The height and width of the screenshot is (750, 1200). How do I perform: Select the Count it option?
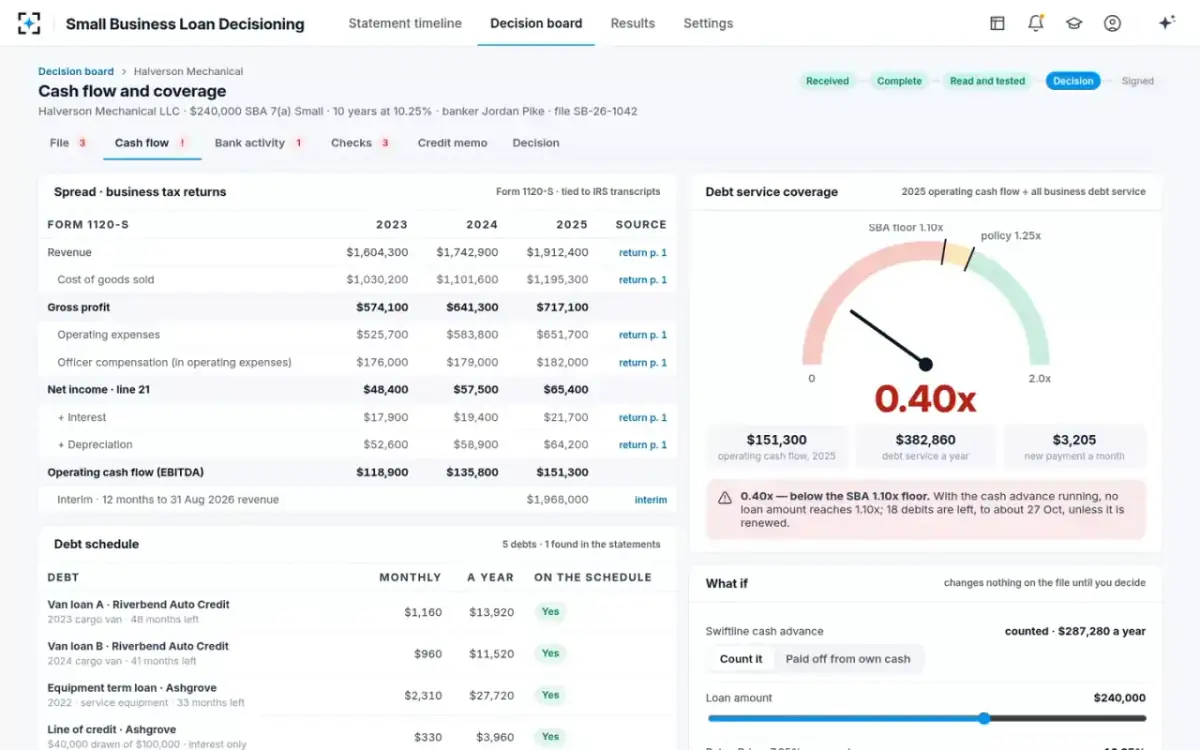click(741, 659)
